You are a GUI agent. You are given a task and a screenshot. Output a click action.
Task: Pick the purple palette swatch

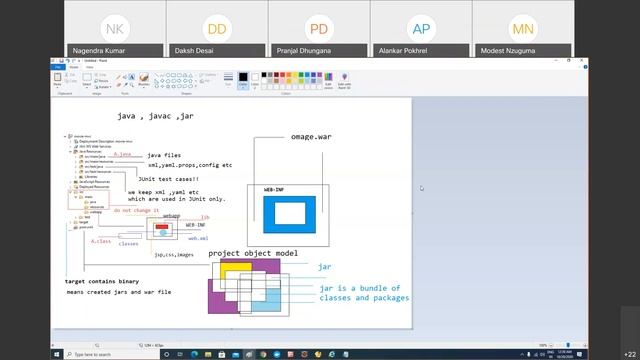[320, 75]
